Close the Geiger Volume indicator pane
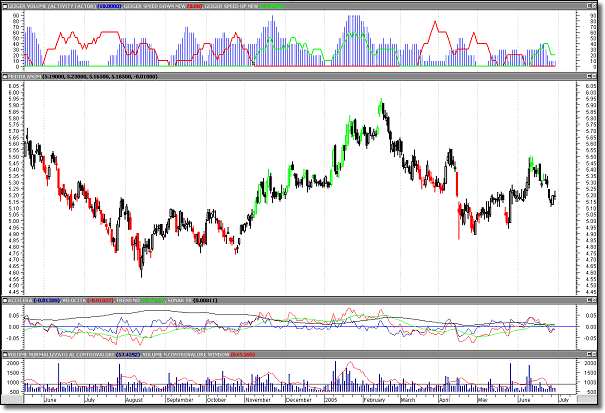This screenshot has height=413, width=605. point(596,6)
